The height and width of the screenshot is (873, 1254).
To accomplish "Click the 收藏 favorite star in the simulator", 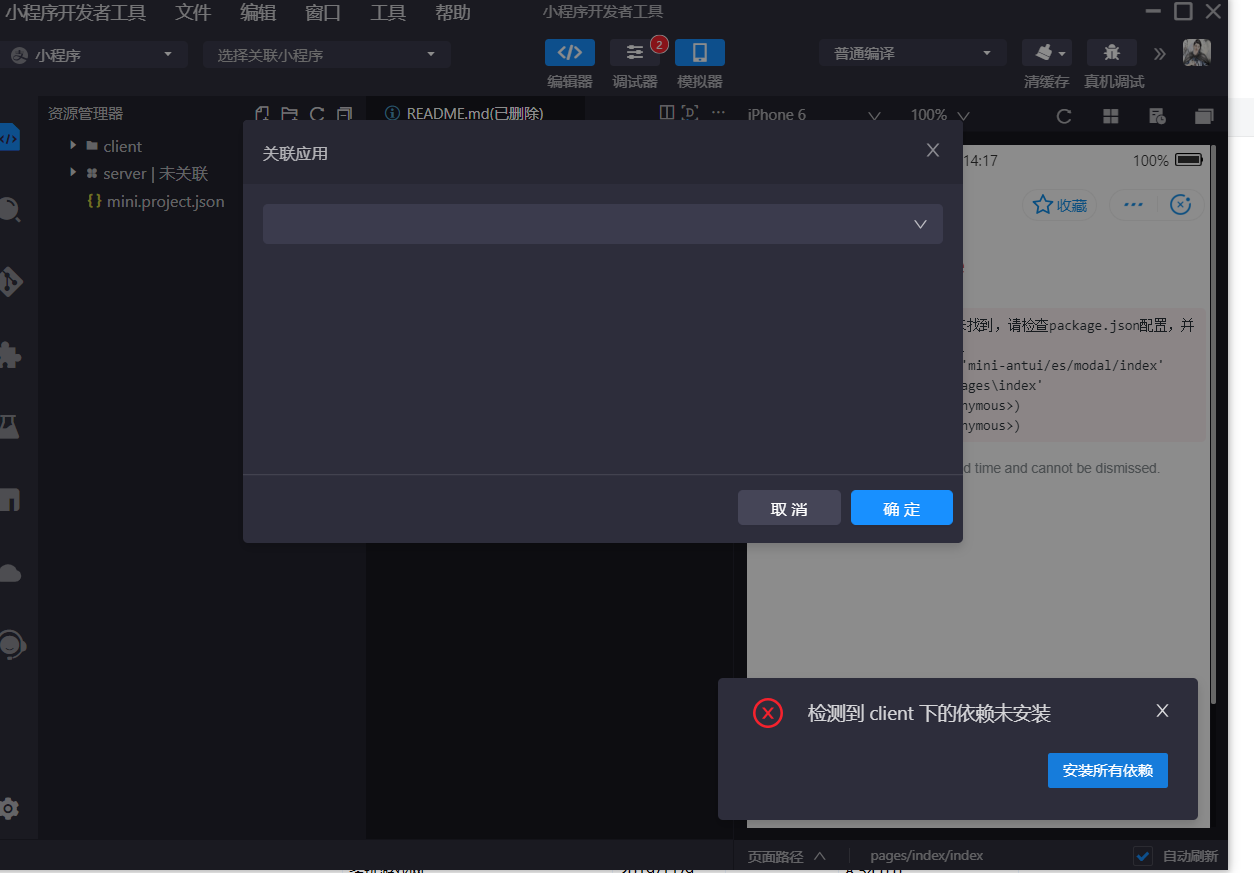I will [x=1059, y=205].
